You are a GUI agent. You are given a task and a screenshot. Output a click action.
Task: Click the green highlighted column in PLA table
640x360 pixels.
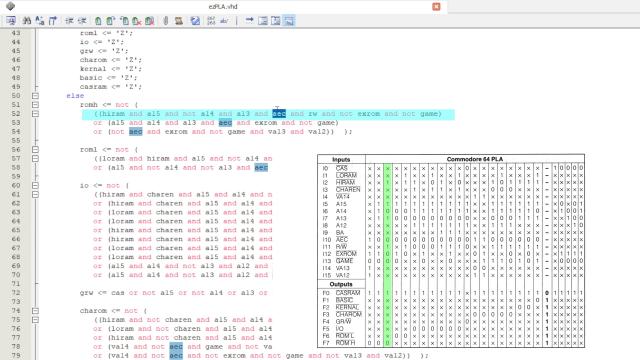pyautogui.click(x=387, y=256)
